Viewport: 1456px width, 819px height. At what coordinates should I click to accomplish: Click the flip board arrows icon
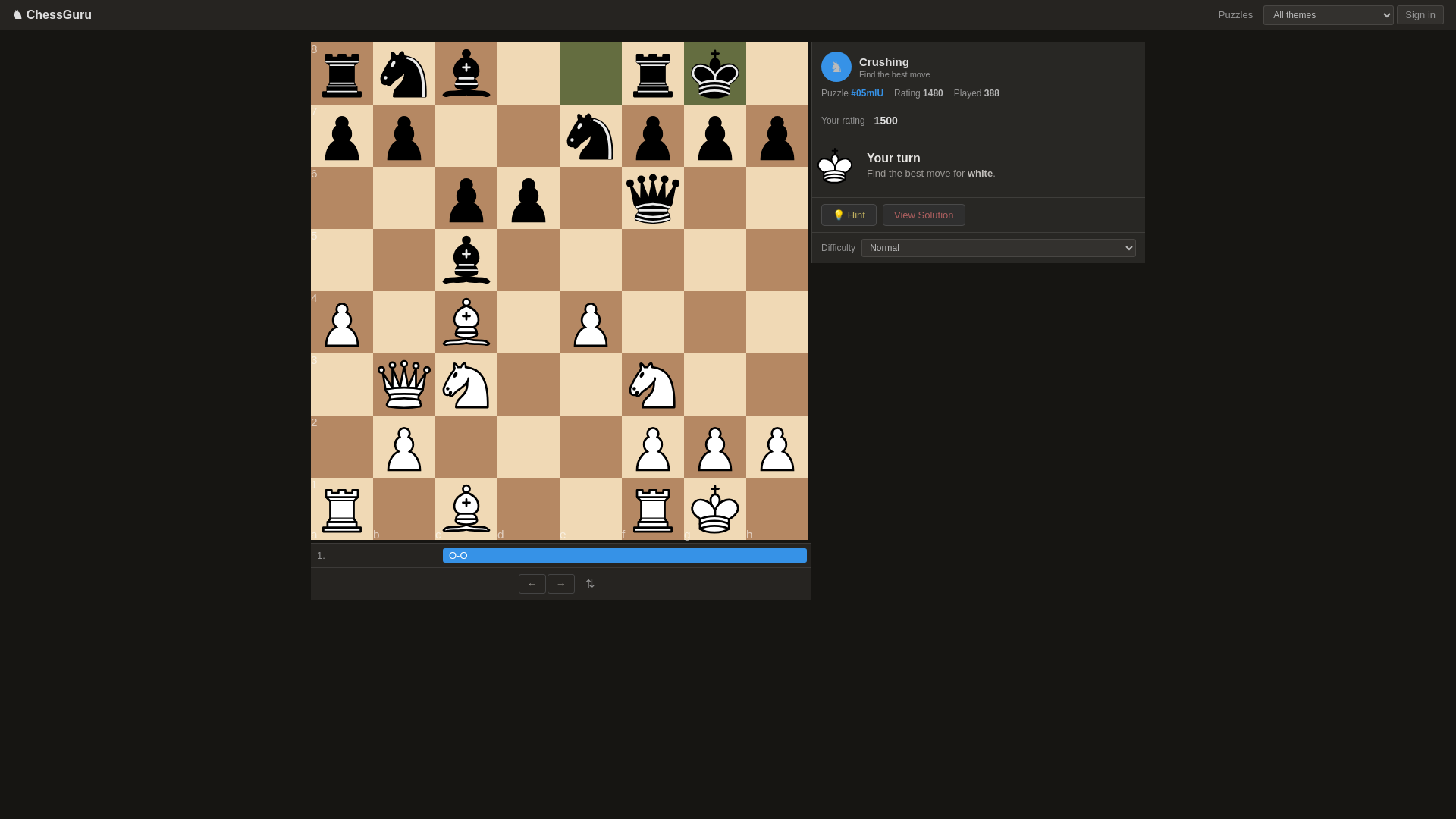(590, 584)
